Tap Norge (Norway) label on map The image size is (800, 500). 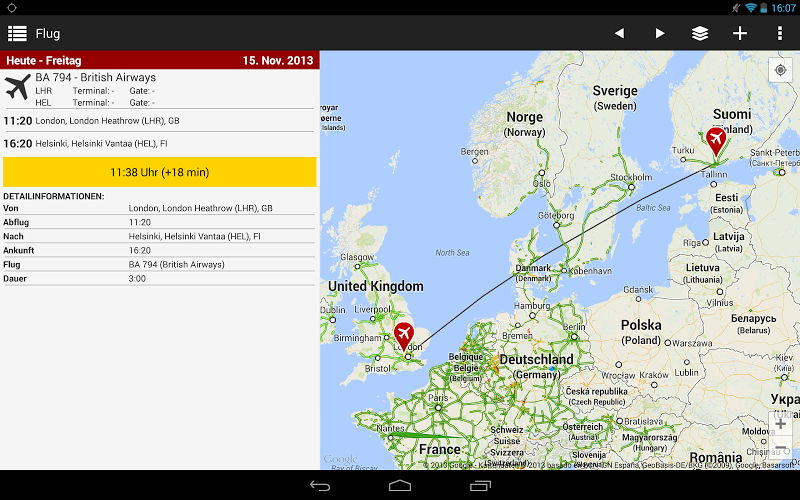pyautogui.click(x=524, y=124)
